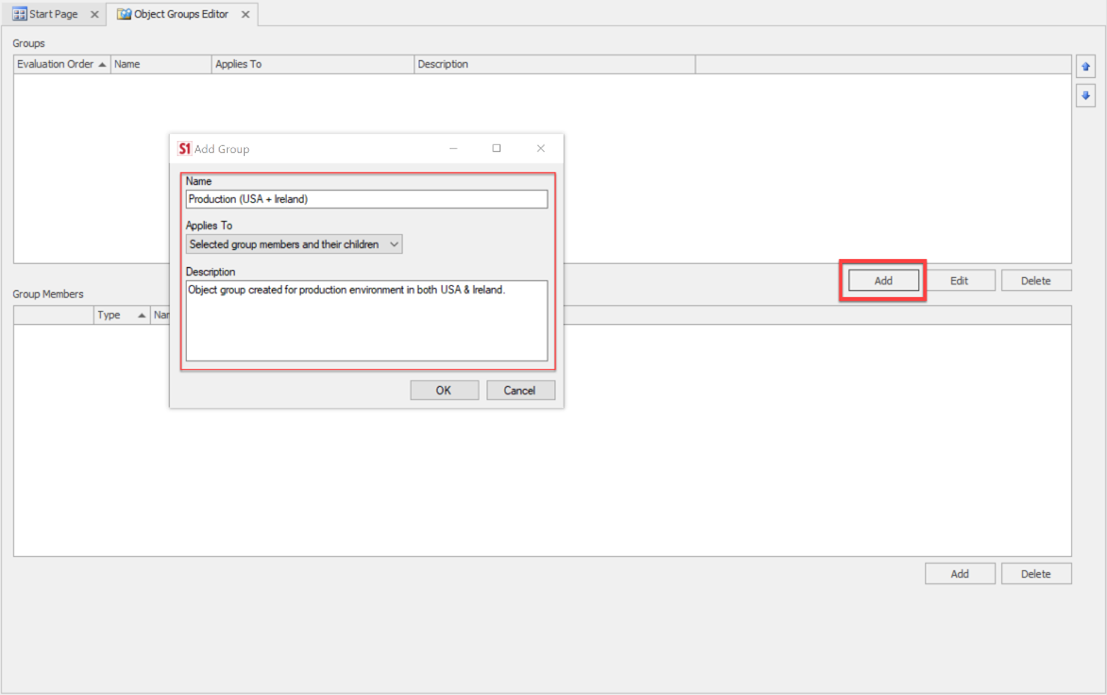Click Delete under the Groups list

[1036, 280]
